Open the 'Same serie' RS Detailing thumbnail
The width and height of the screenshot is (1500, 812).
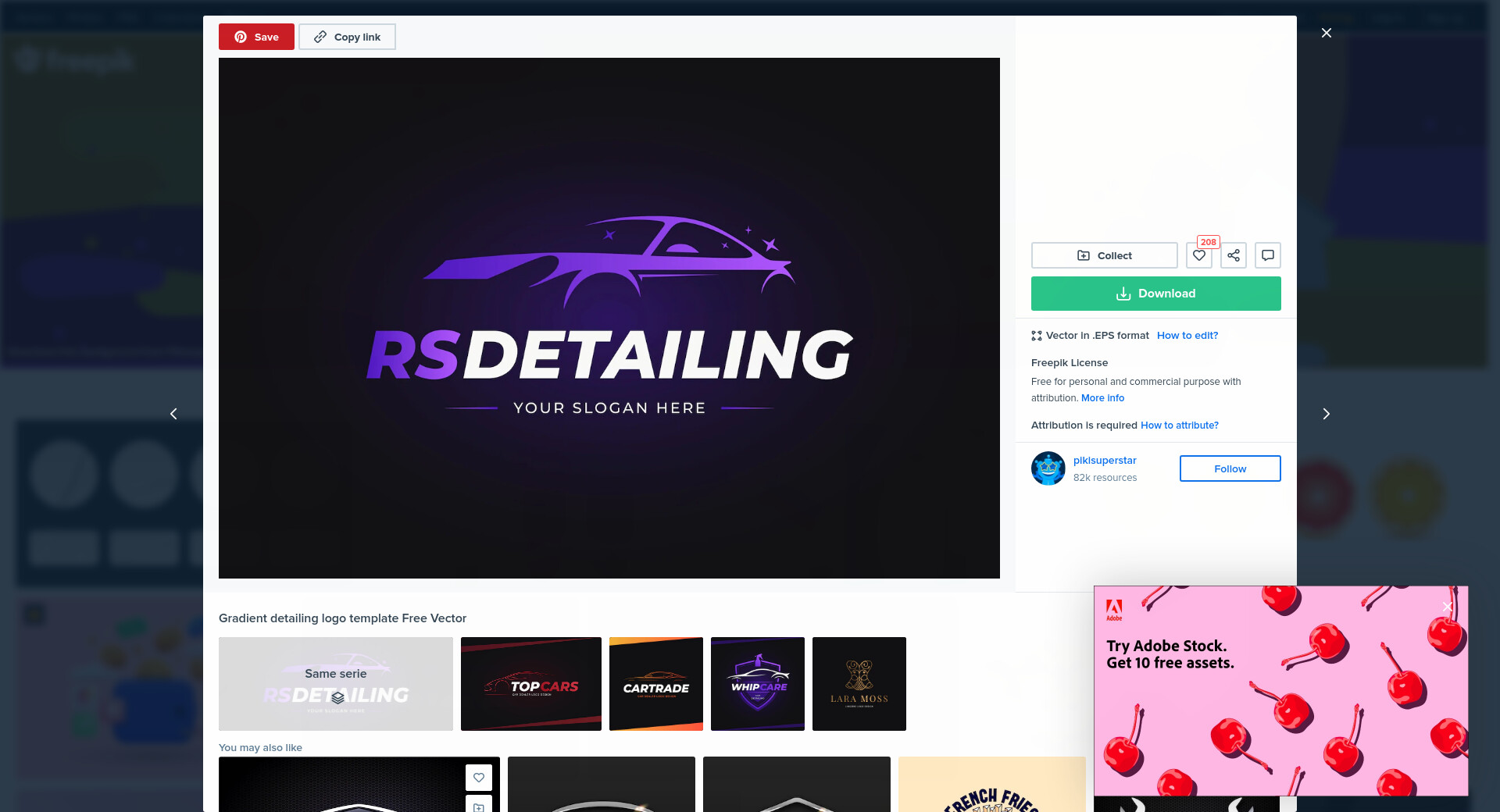click(x=336, y=684)
